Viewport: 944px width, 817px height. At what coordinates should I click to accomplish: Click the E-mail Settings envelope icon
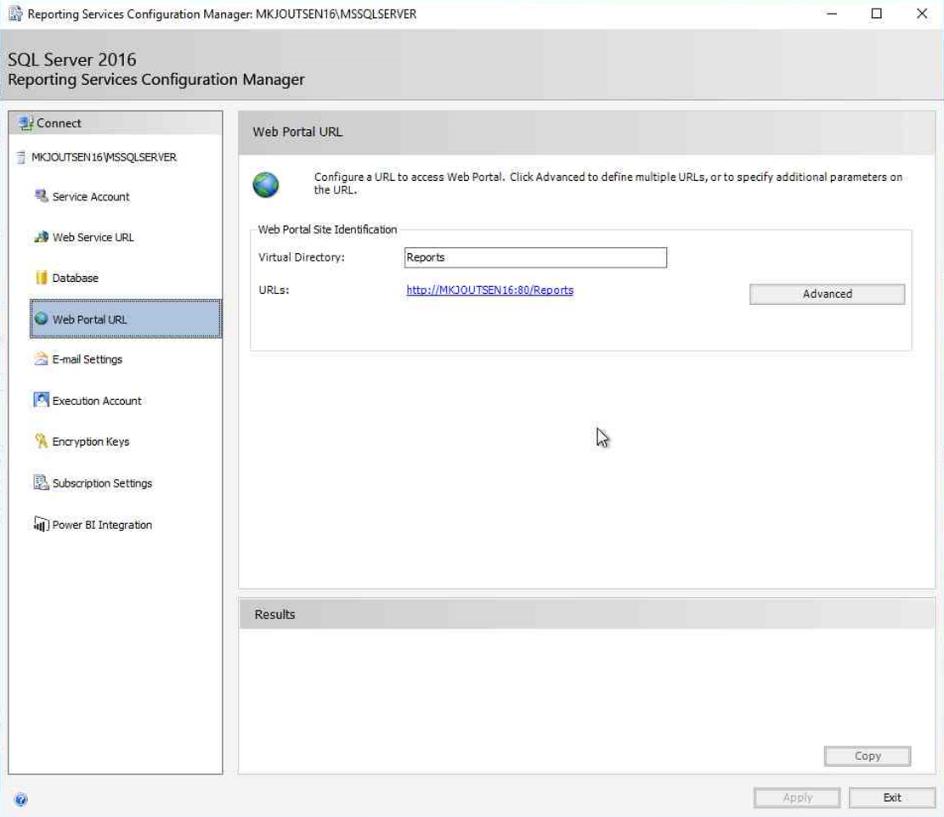(x=41, y=359)
